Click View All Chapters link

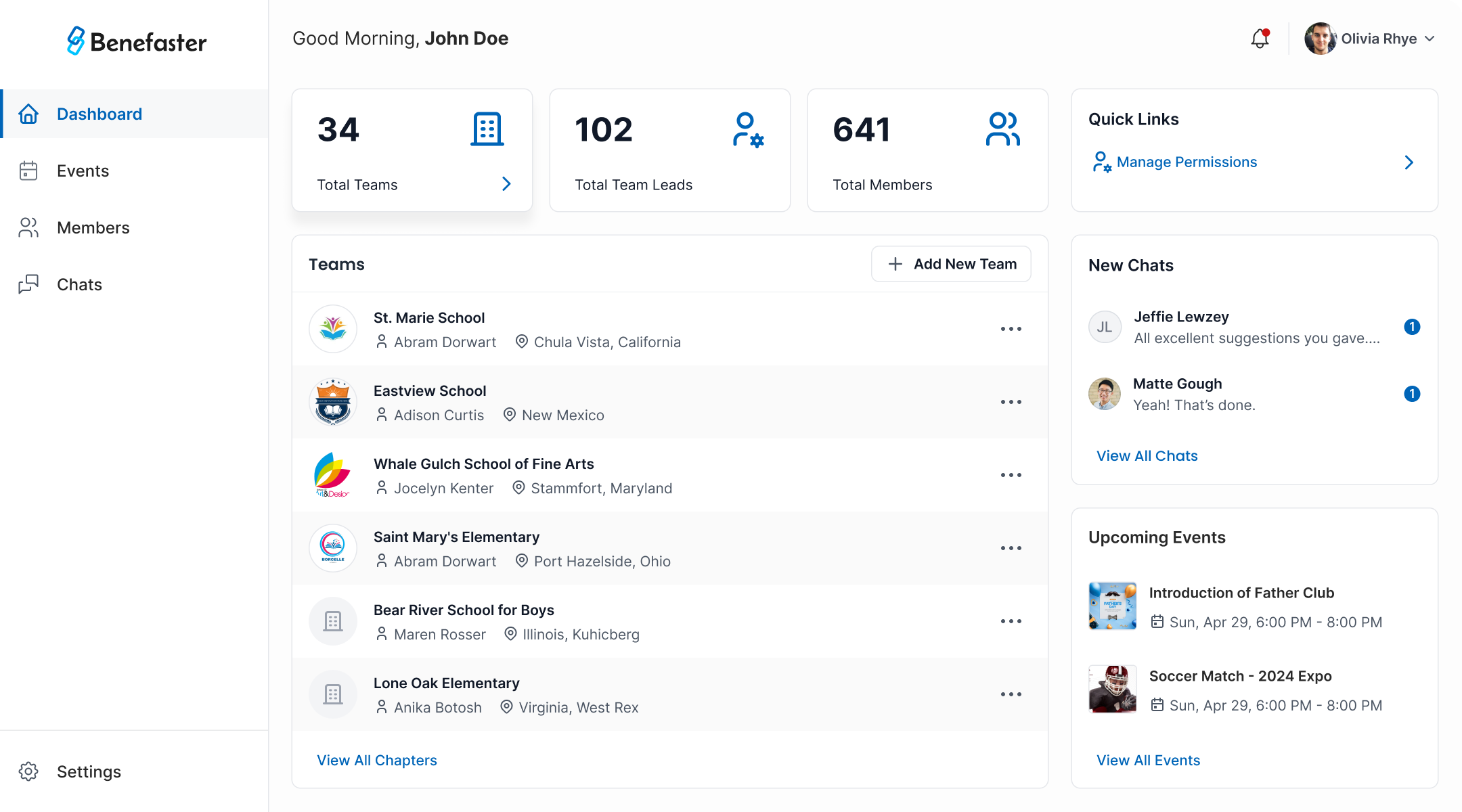(377, 761)
